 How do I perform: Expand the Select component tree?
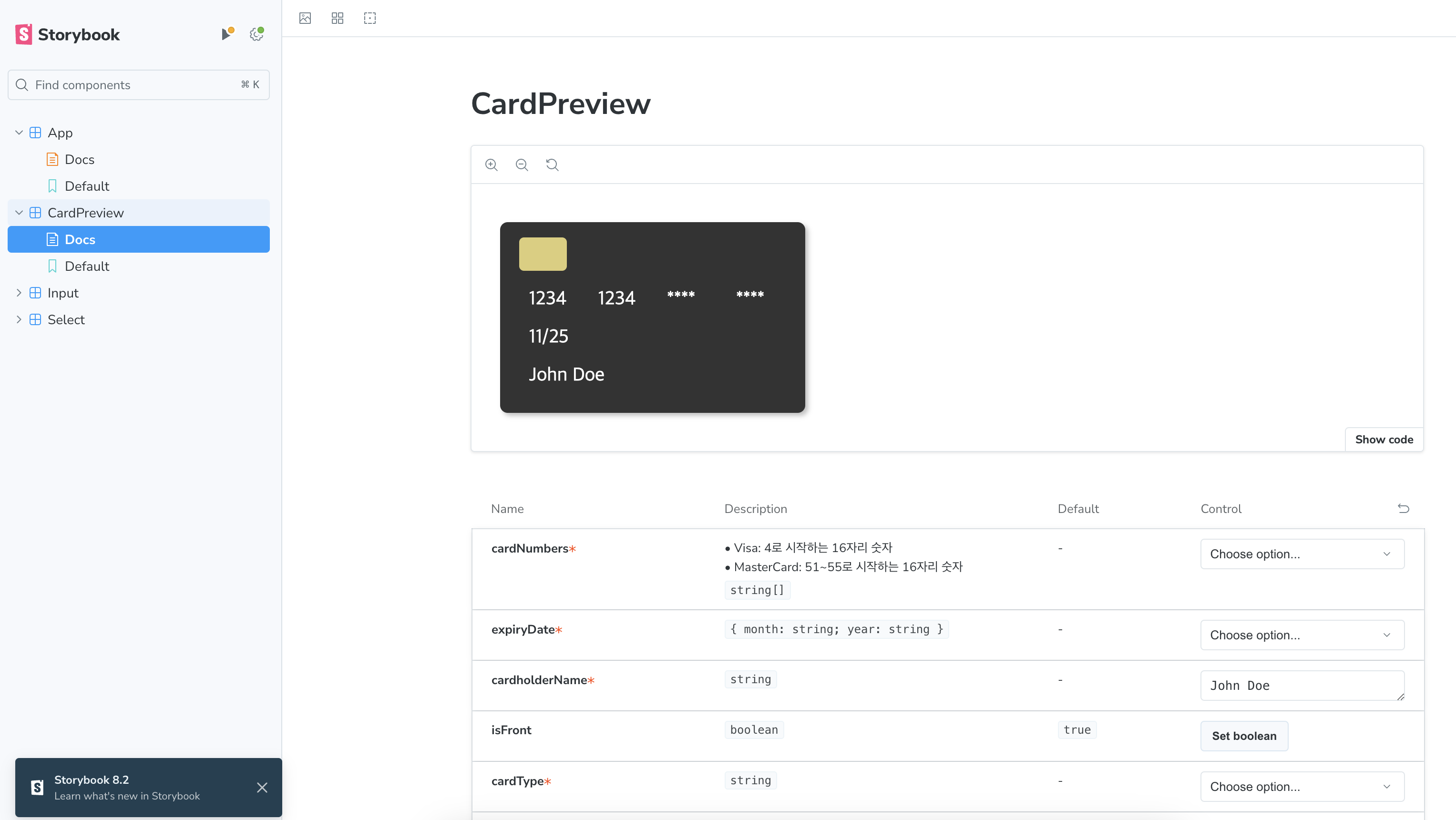[19, 319]
